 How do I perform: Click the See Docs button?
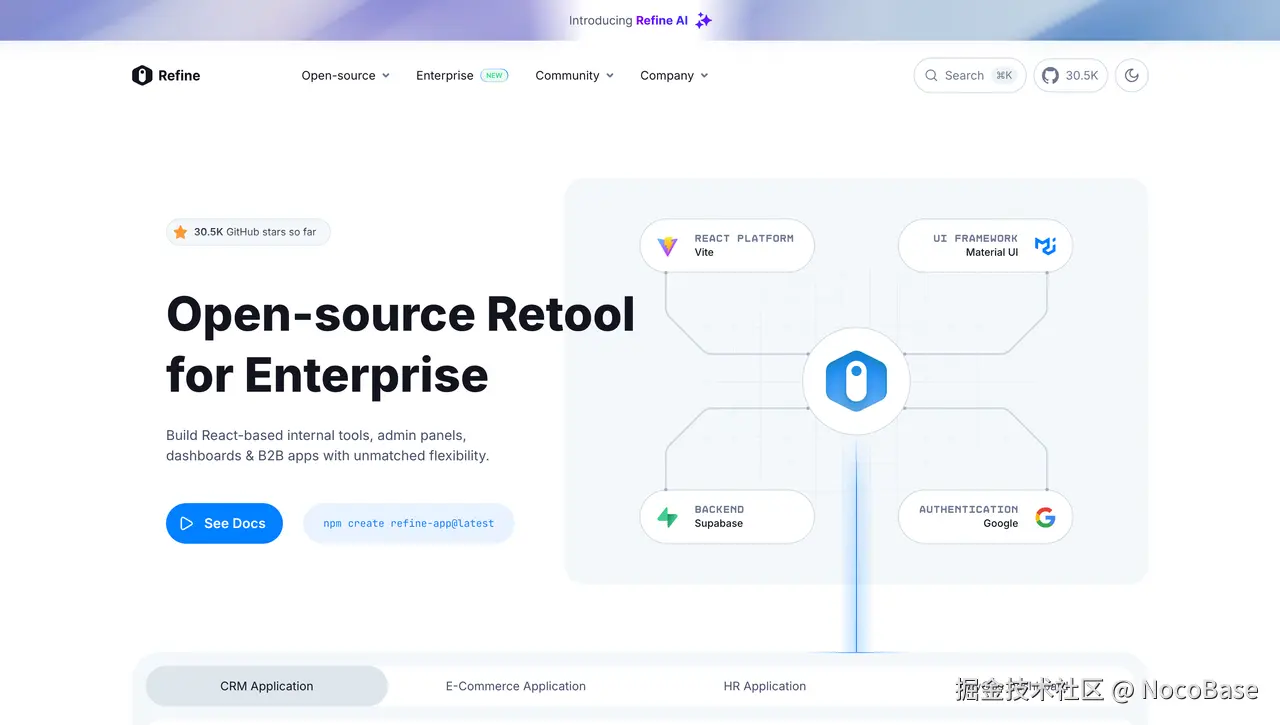point(224,523)
